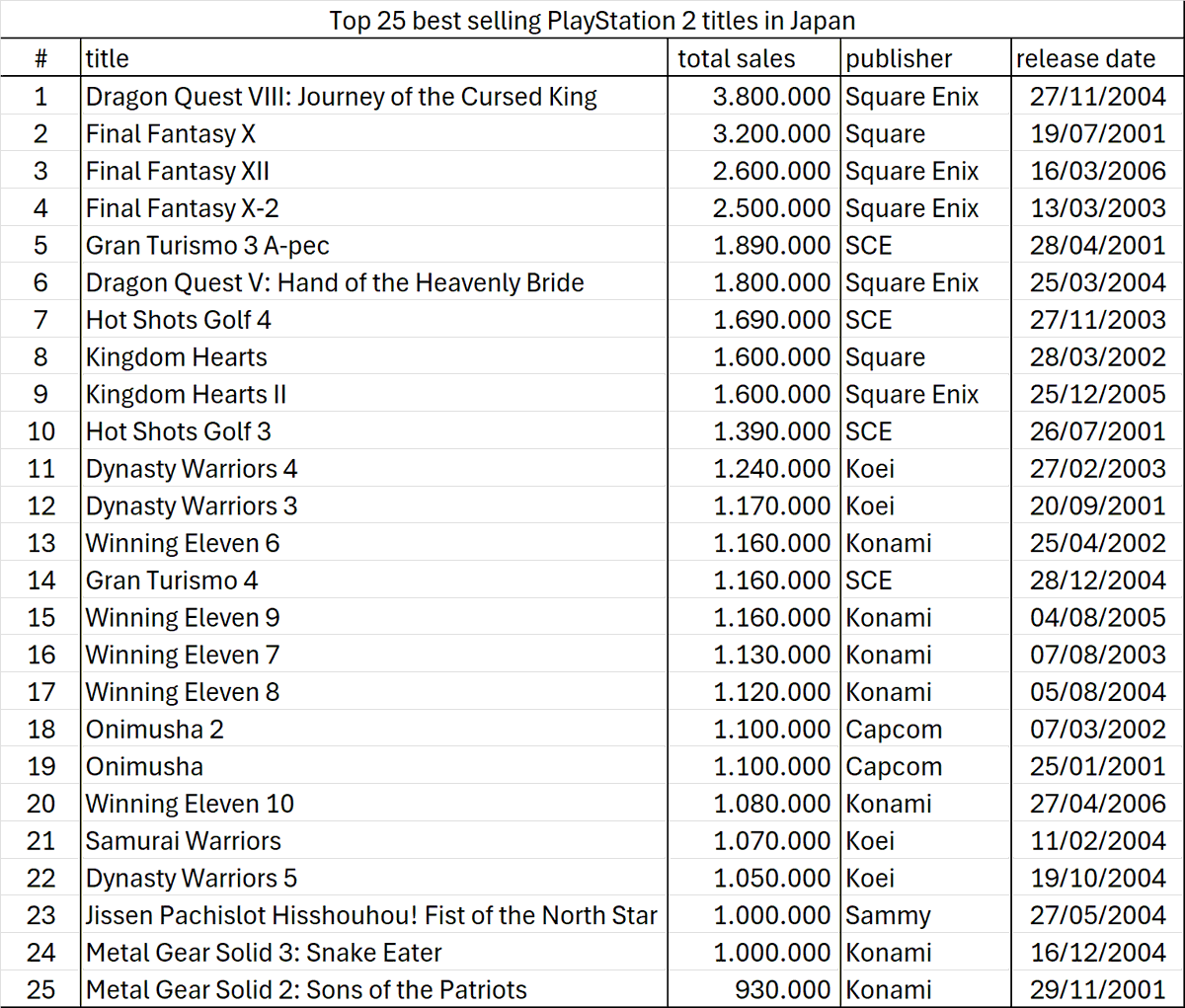Select 'Metal Gear Solid 2: Sons of the Patriots'
The image size is (1185, 1008).
tap(374, 989)
